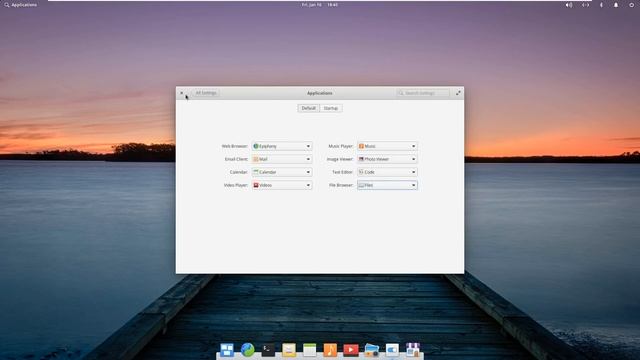Open the File Browser dropdown showing Files
This screenshot has height=360, width=640.
[387, 185]
